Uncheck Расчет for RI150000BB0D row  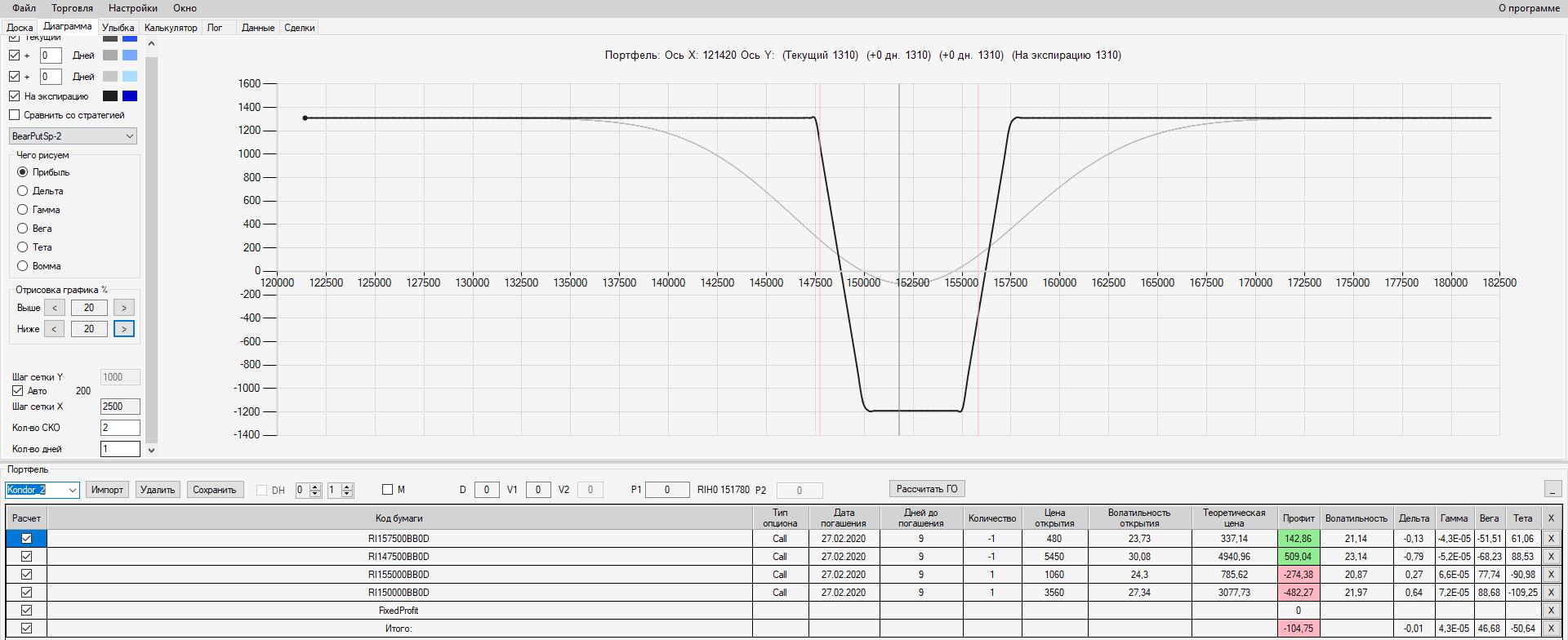(x=26, y=593)
